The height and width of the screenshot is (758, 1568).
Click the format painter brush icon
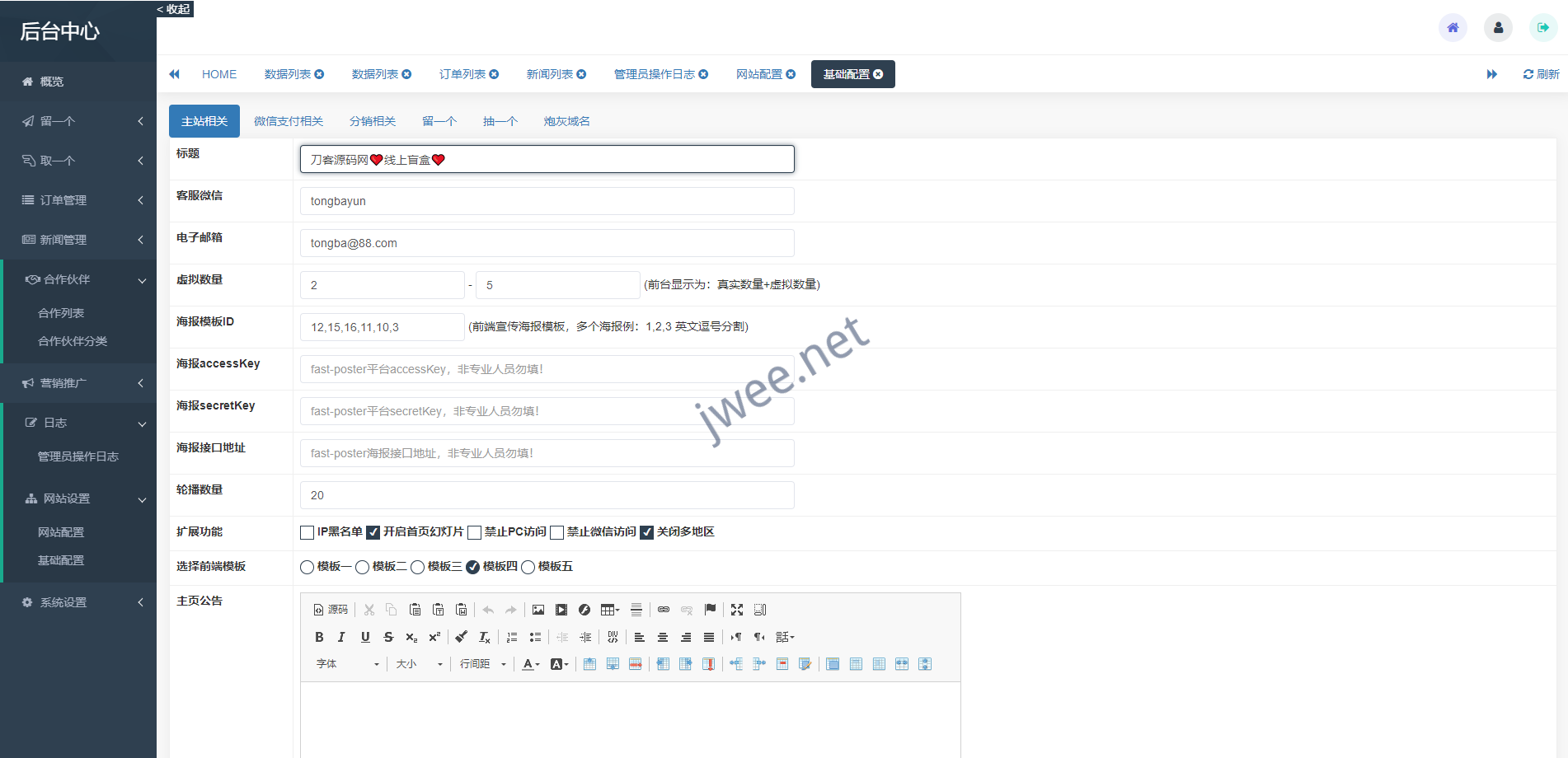[x=462, y=637]
